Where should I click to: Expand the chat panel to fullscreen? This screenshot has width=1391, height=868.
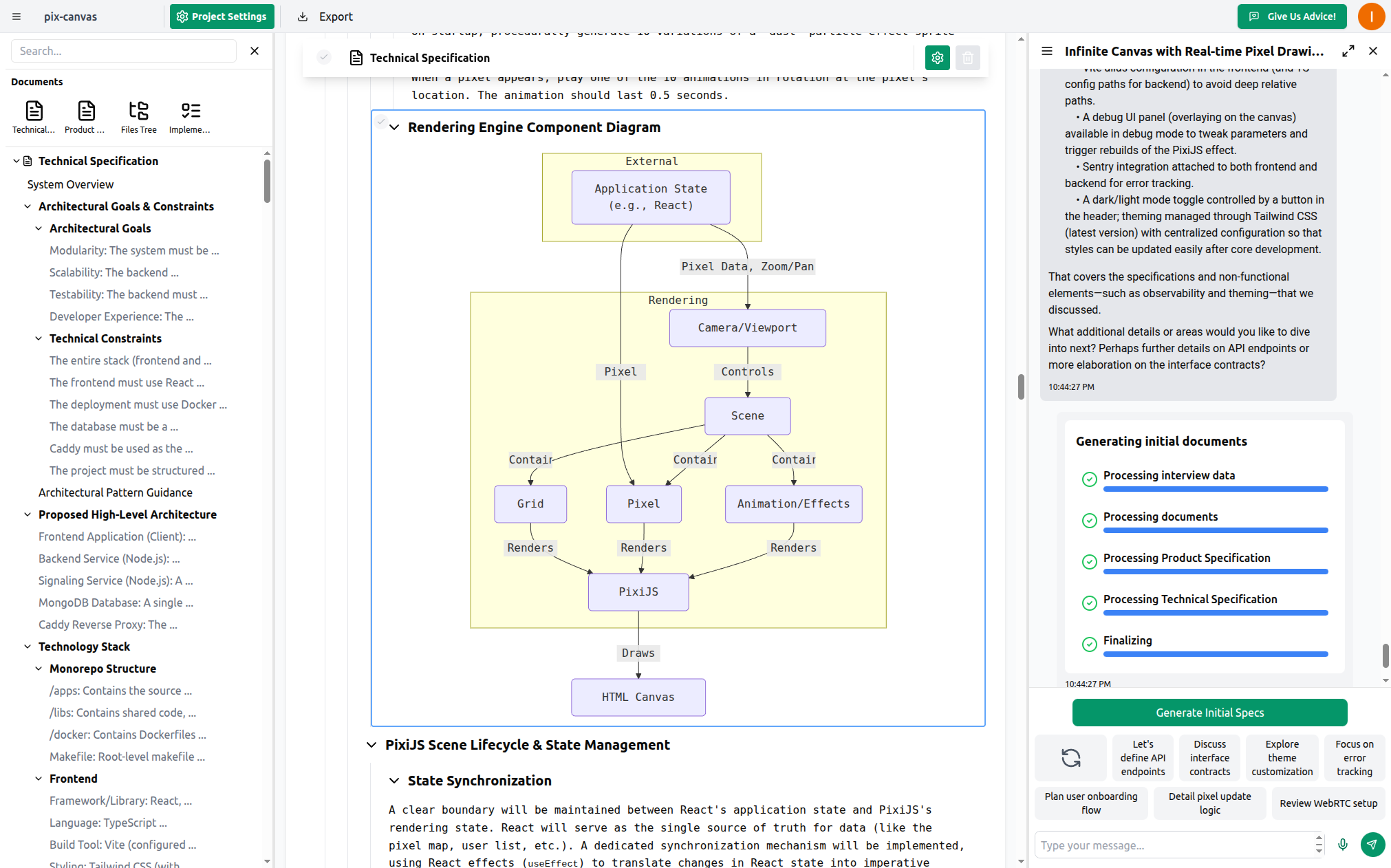pyautogui.click(x=1348, y=51)
